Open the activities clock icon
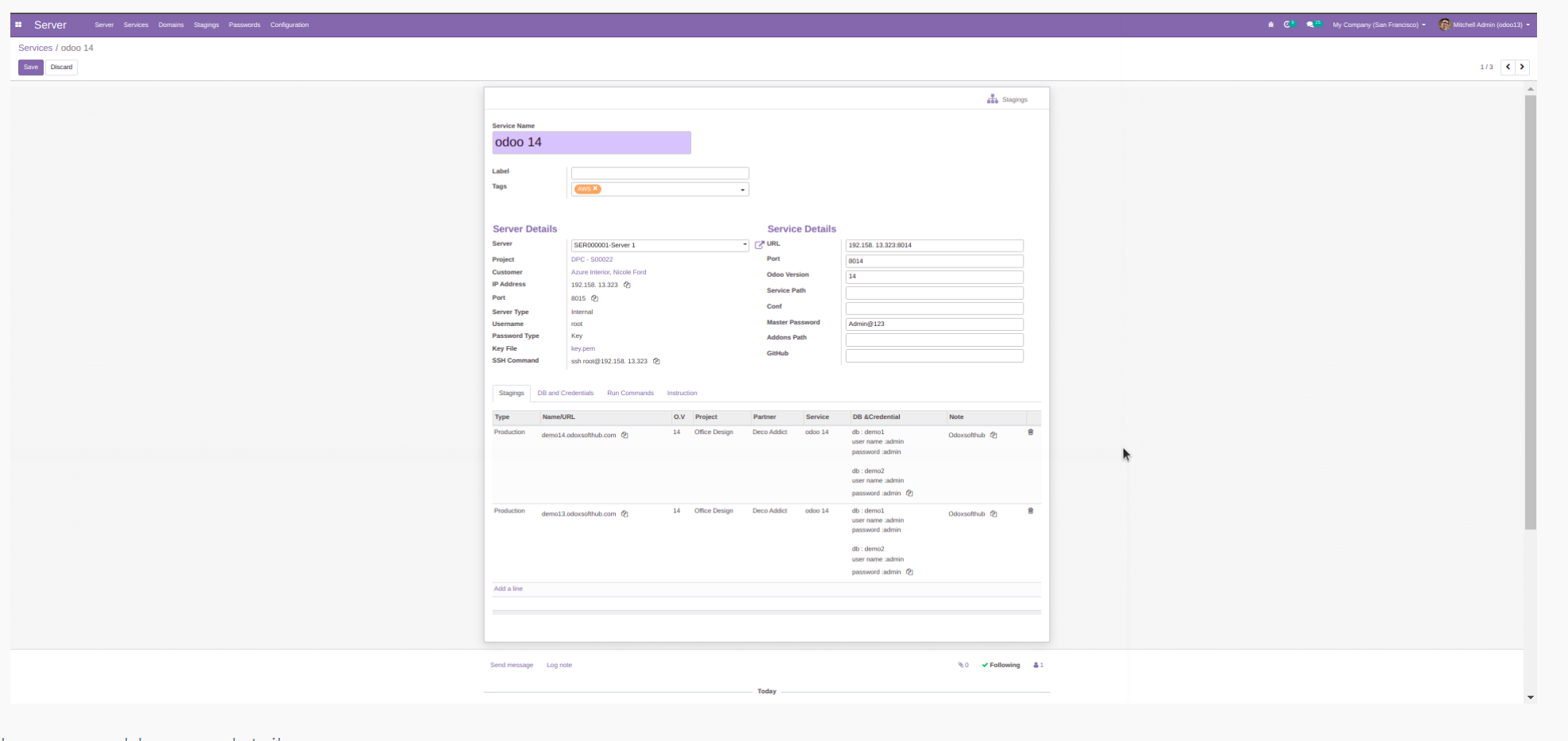This screenshot has width=1568, height=741. pyautogui.click(x=1289, y=25)
